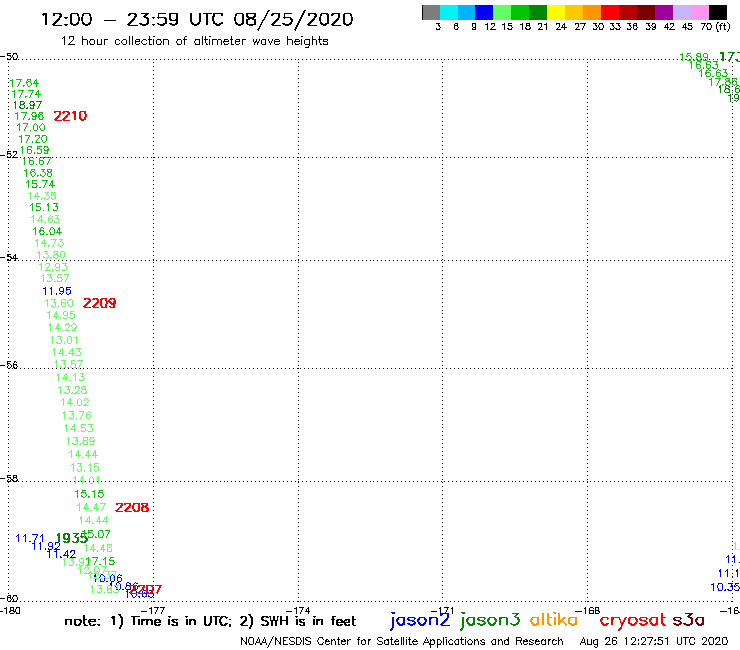Screen dimensions: 740x650
Task: Click the gray swatch in the legend
Action: tap(431, 12)
